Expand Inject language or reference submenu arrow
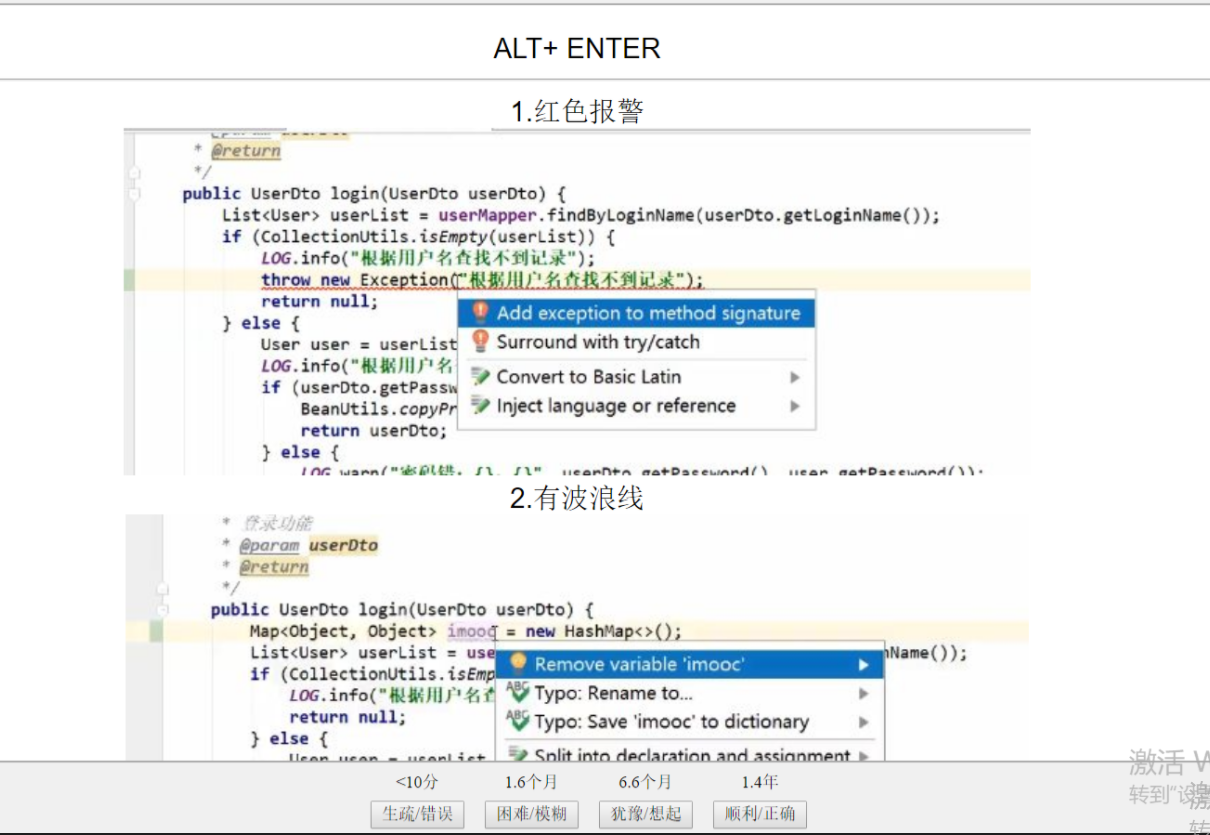The height and width of the screenshot is (835, 1210). tap(795, 407)
